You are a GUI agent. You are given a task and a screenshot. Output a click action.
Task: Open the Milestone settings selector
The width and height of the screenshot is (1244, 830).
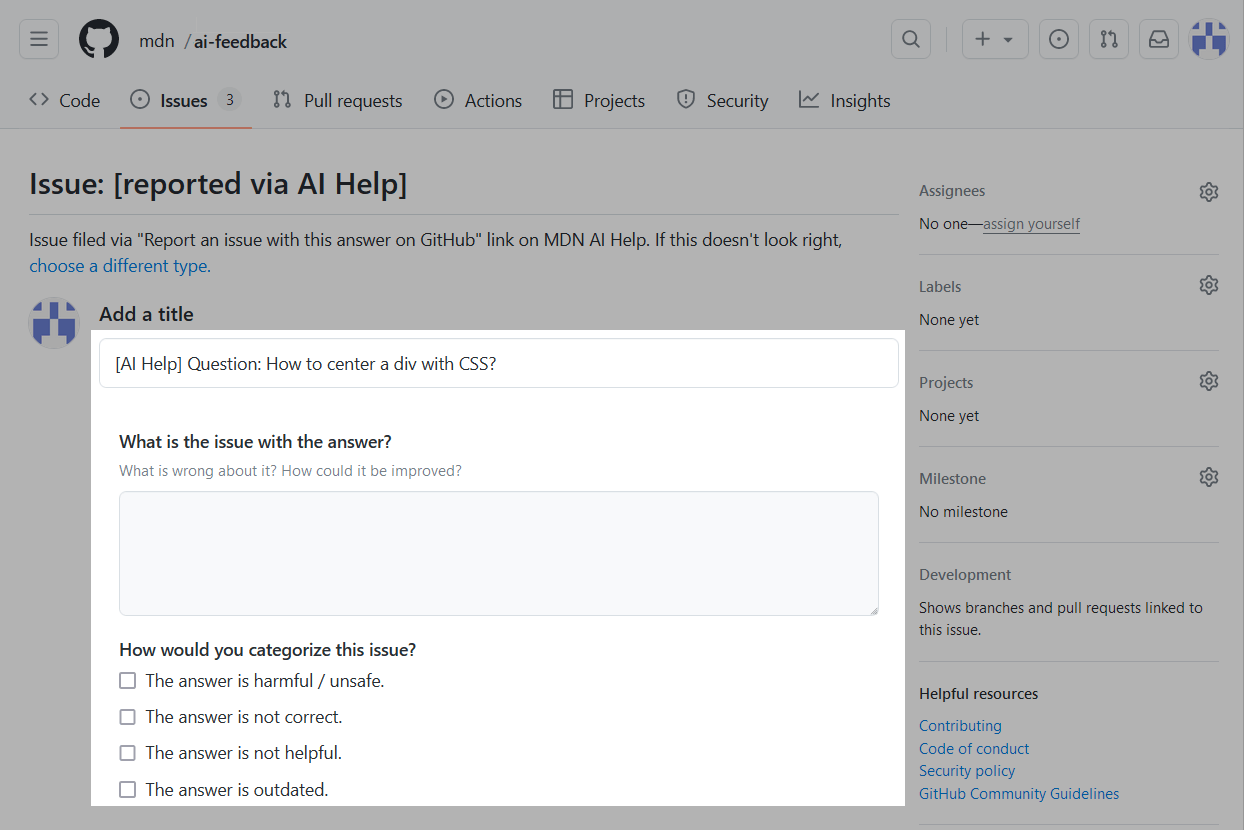click(x=1208, y=478)
